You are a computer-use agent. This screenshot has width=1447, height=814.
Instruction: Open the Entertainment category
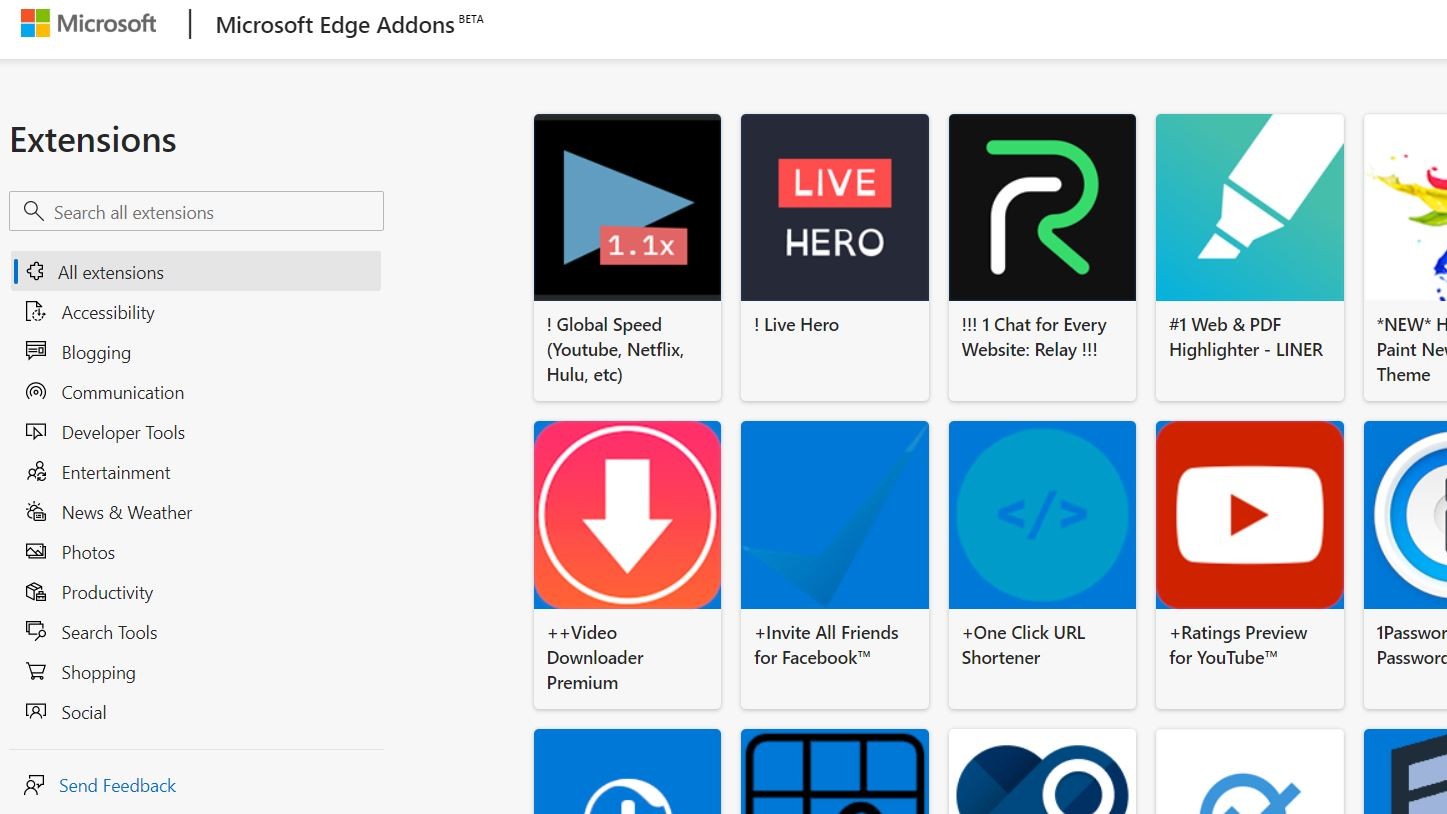point(116,473)
